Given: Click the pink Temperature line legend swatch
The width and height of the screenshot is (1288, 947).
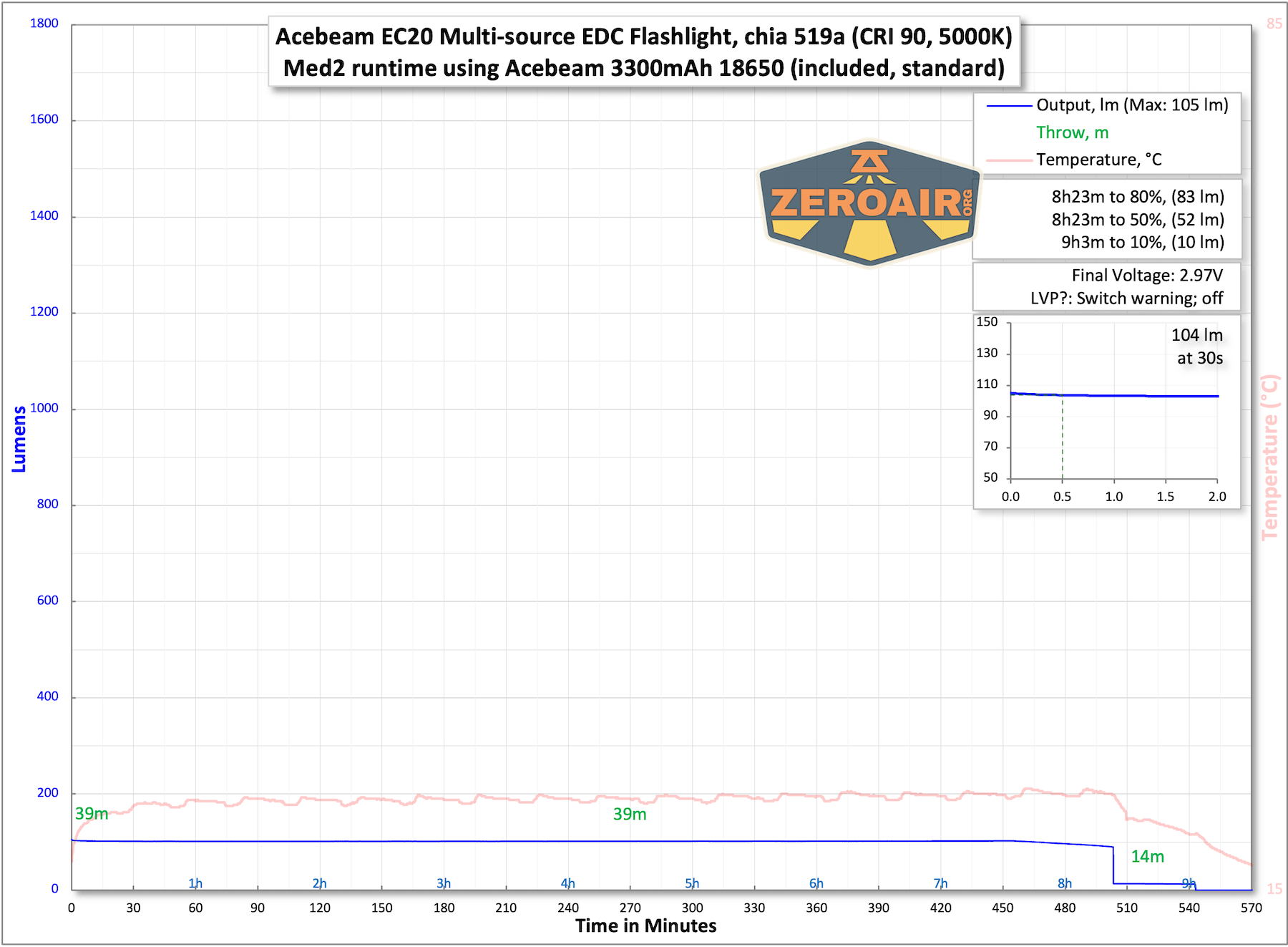Looking at the screenshot, I should click(x=1009, y=160).
